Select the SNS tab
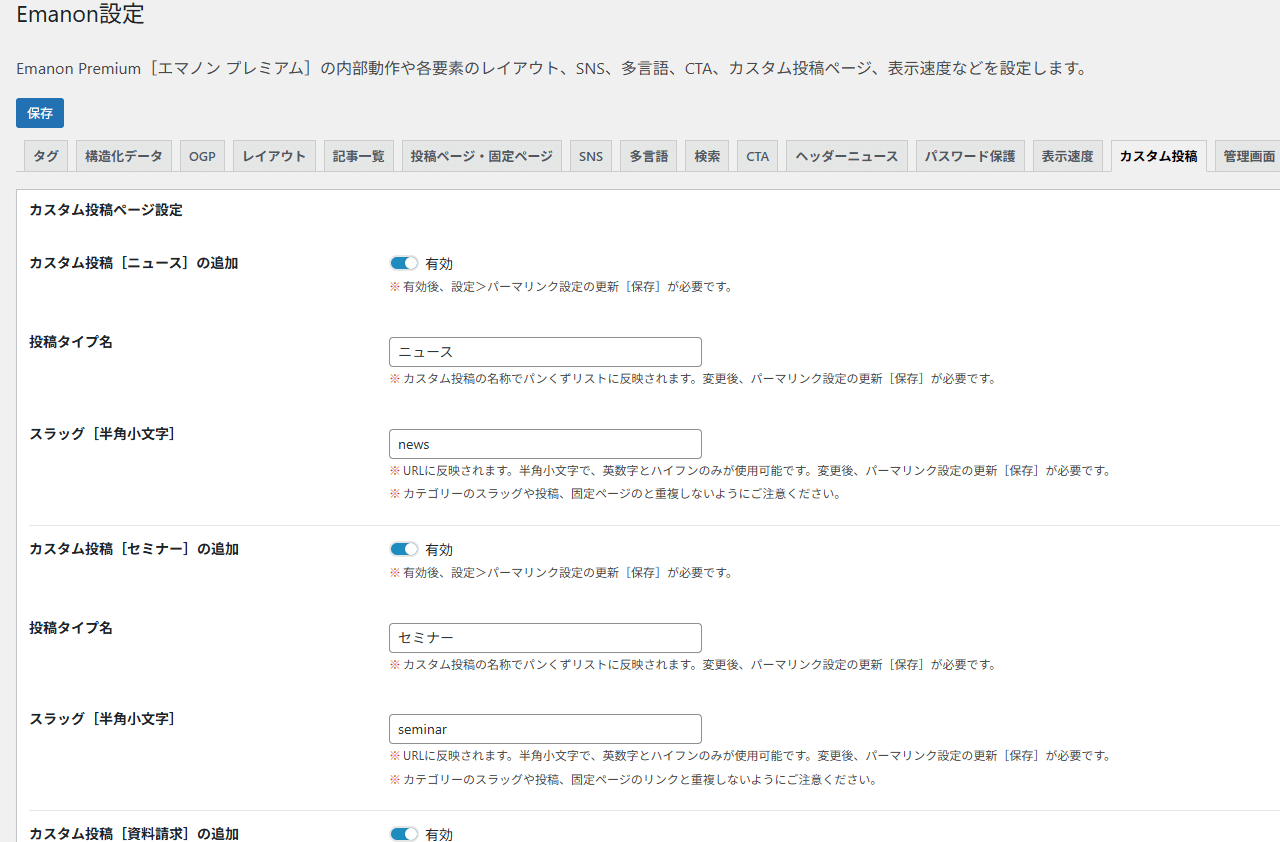This screenshot has height=842, width=1280. [x=590, y=155]
